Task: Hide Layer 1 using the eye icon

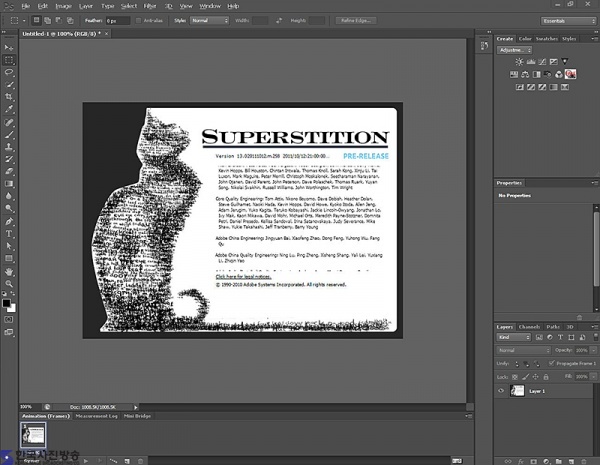Action: pyautogui.click(x=501, y=391)
